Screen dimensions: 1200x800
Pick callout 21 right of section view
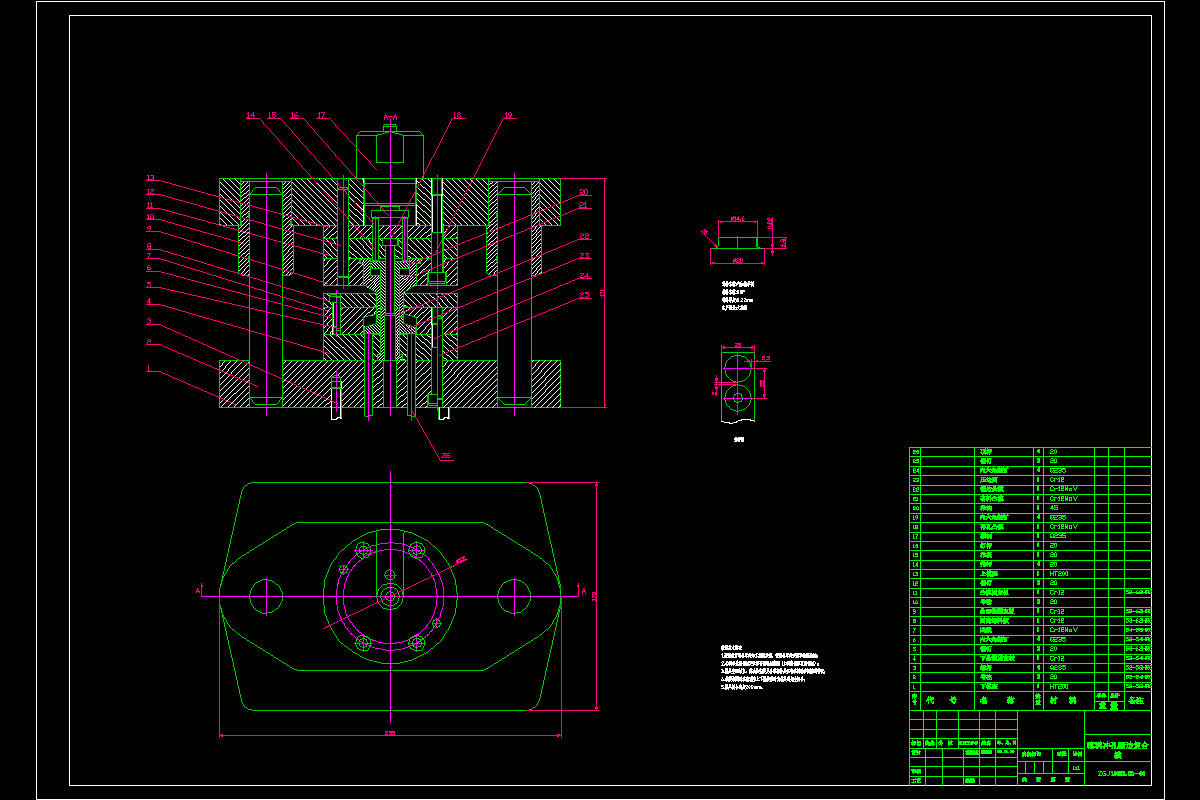click(x=584, y=205)
